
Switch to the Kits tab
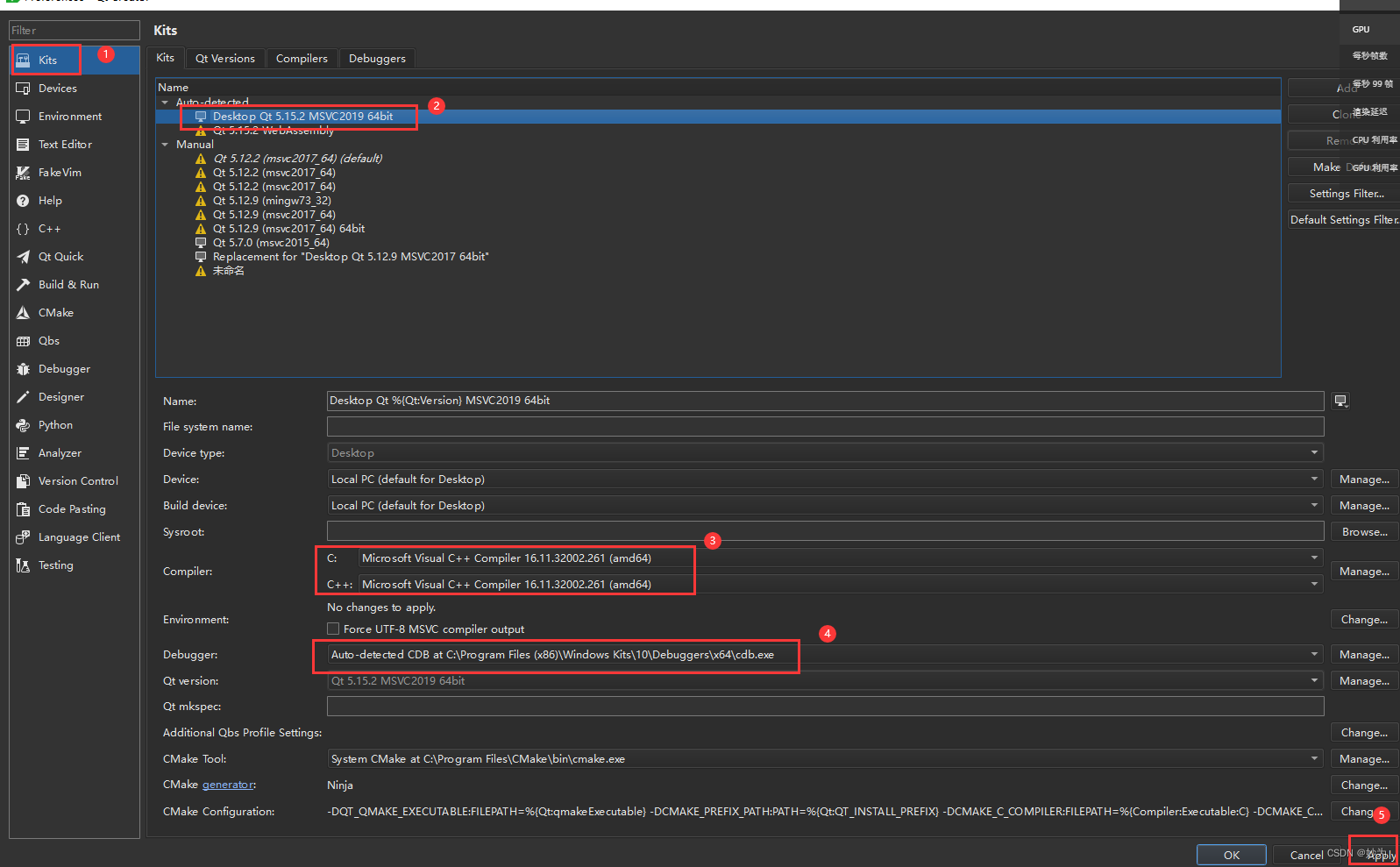[166, 58]
